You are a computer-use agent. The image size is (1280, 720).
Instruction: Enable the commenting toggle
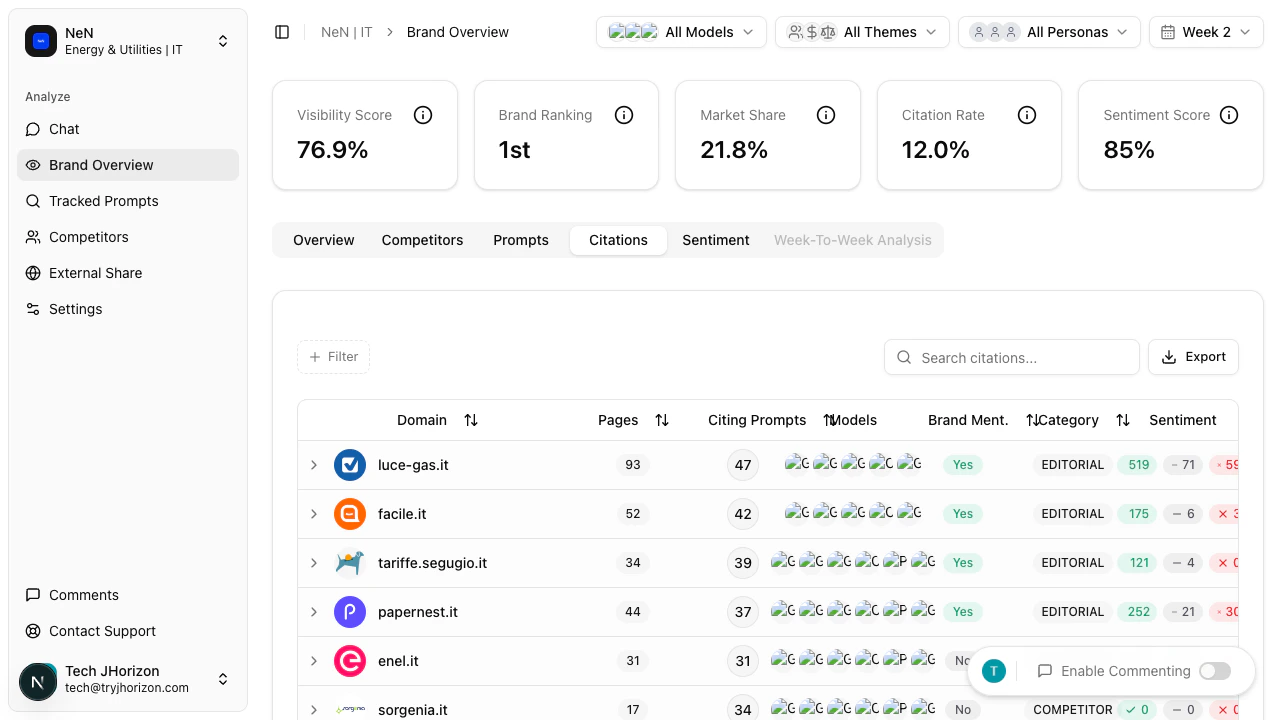[1214, 671]
